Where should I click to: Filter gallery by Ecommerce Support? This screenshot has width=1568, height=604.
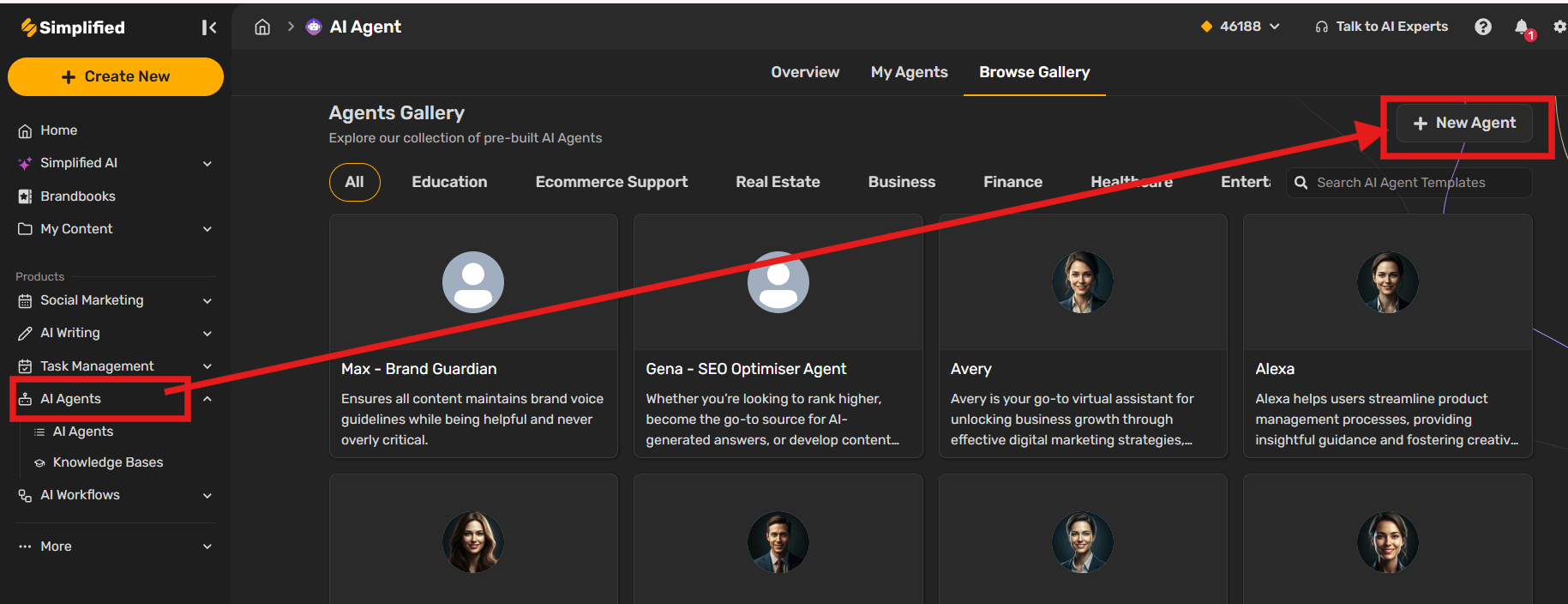pyautogui.click(x=611, y=182)
